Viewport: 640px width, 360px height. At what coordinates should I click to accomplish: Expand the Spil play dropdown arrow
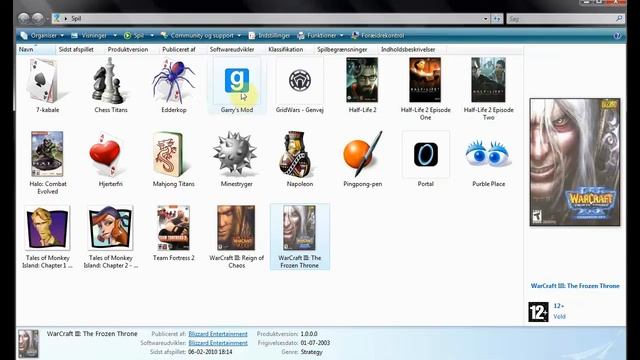pos(152,36)
